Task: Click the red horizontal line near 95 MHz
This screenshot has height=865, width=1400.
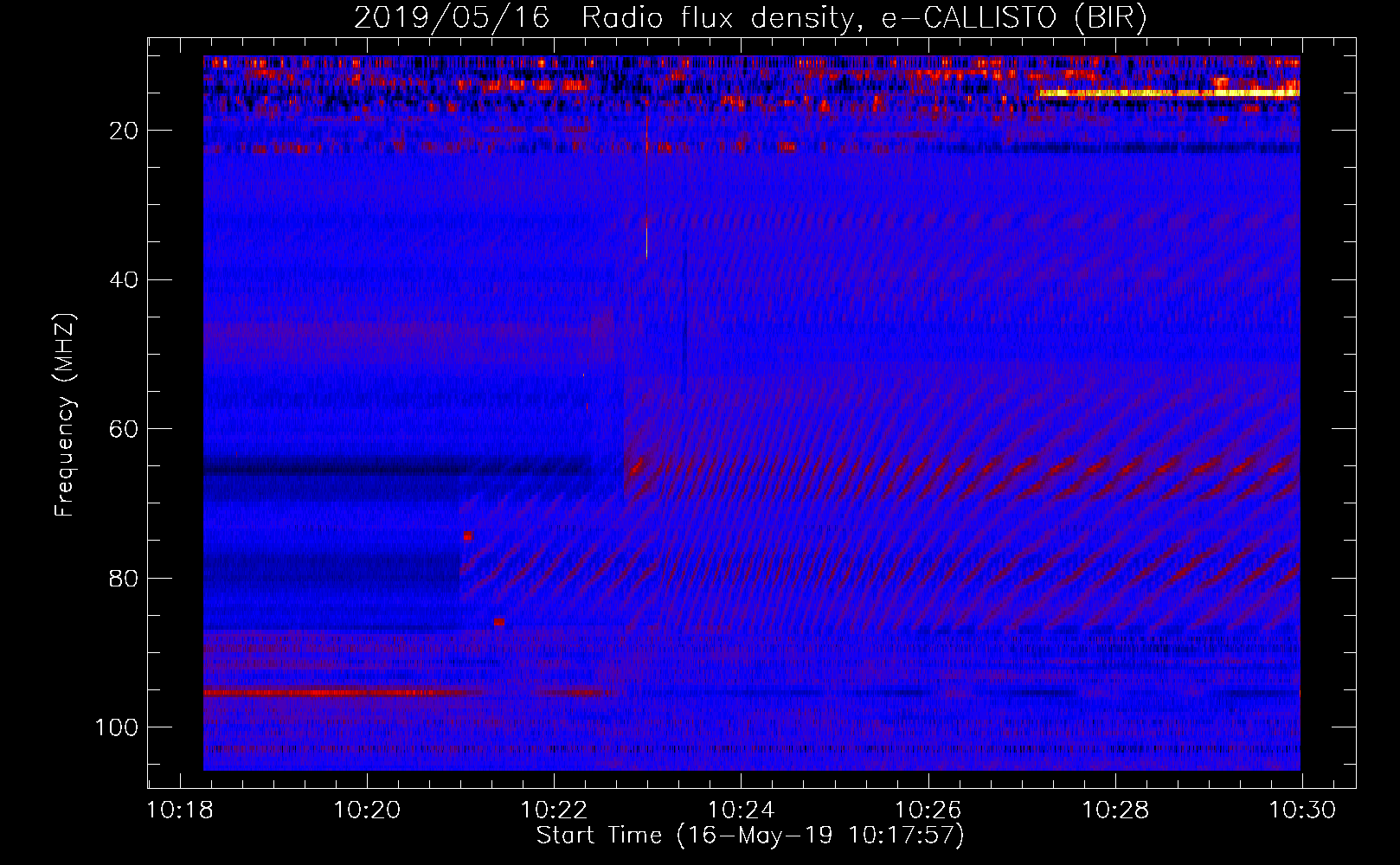Action: click(407, 692)
